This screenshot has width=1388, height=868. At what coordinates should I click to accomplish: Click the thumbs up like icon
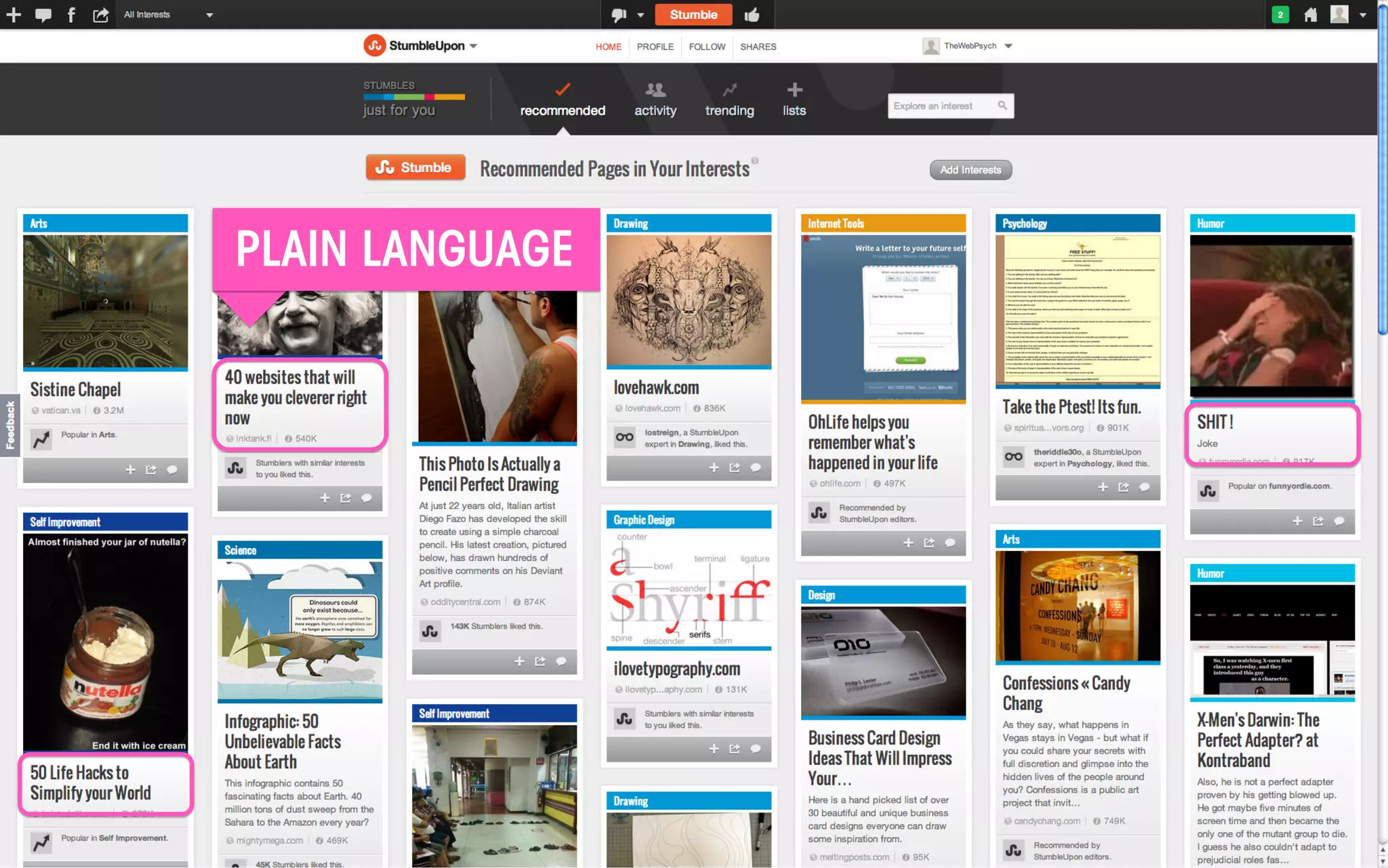pyautogui.click(x=752, y=15)
